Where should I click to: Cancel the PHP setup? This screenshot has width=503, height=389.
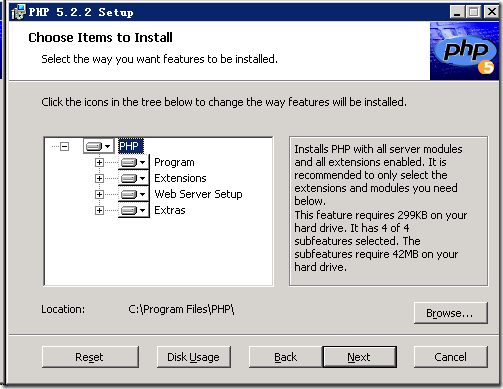click(451, 357)
